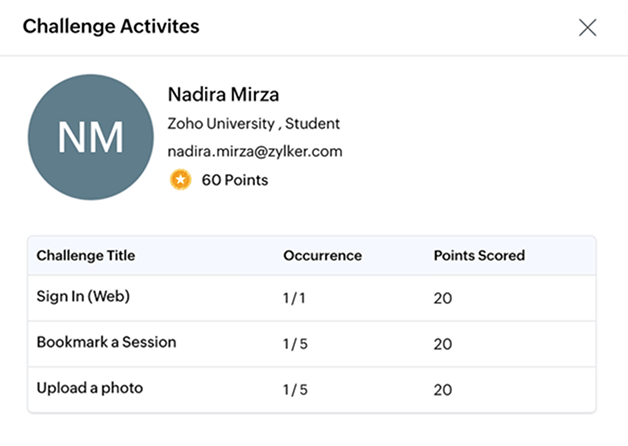Click the email nadira.mirza@zylker.com
This screenshot has height=446, width=628.
pos(255,152)
